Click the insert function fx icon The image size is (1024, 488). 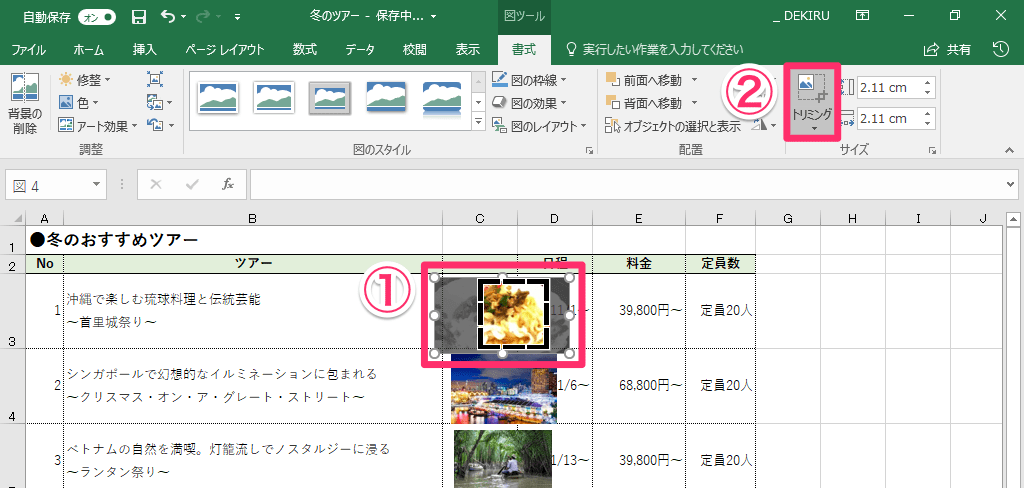(227, 184)
